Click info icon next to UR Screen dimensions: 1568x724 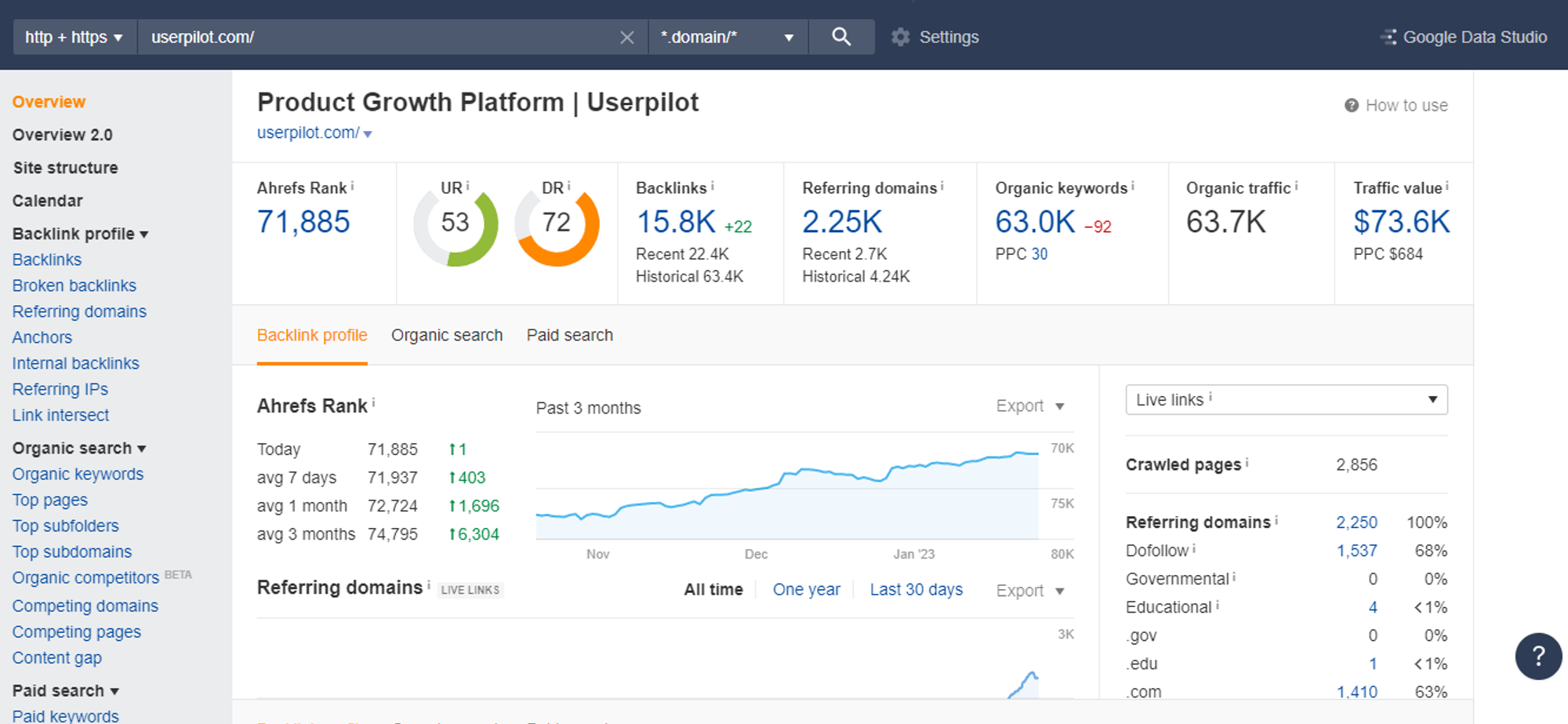tap(467, 186)
